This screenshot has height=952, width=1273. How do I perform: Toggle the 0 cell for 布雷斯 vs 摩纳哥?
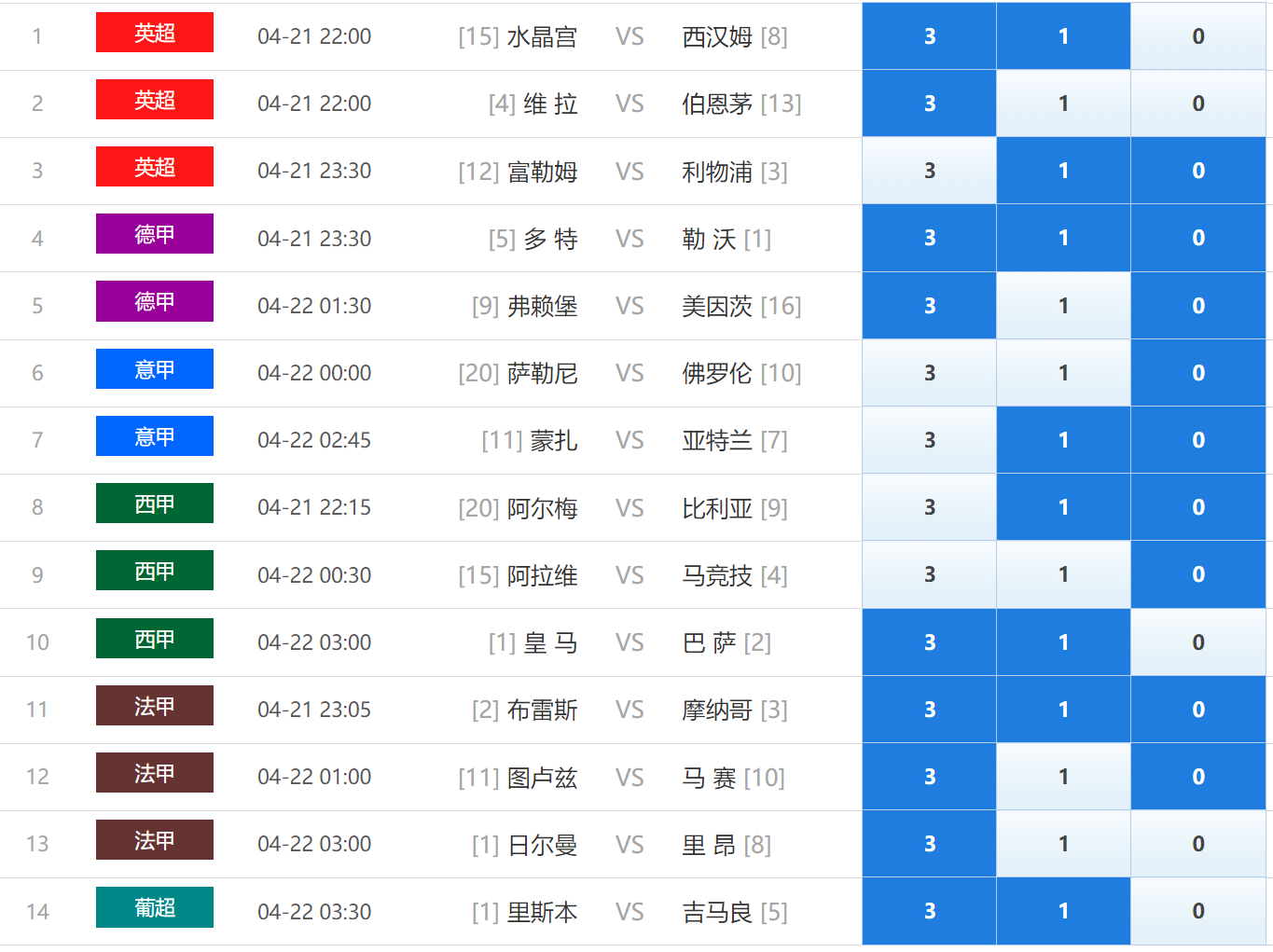point(1198,710)
